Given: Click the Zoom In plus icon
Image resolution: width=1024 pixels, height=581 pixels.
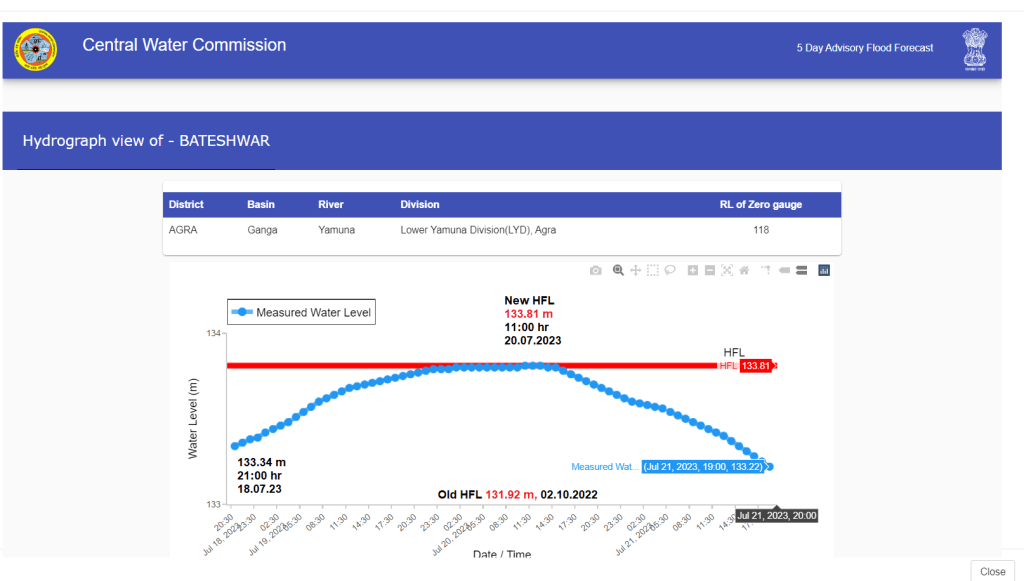Looking at the screenshot, I should tap(692, 270).
